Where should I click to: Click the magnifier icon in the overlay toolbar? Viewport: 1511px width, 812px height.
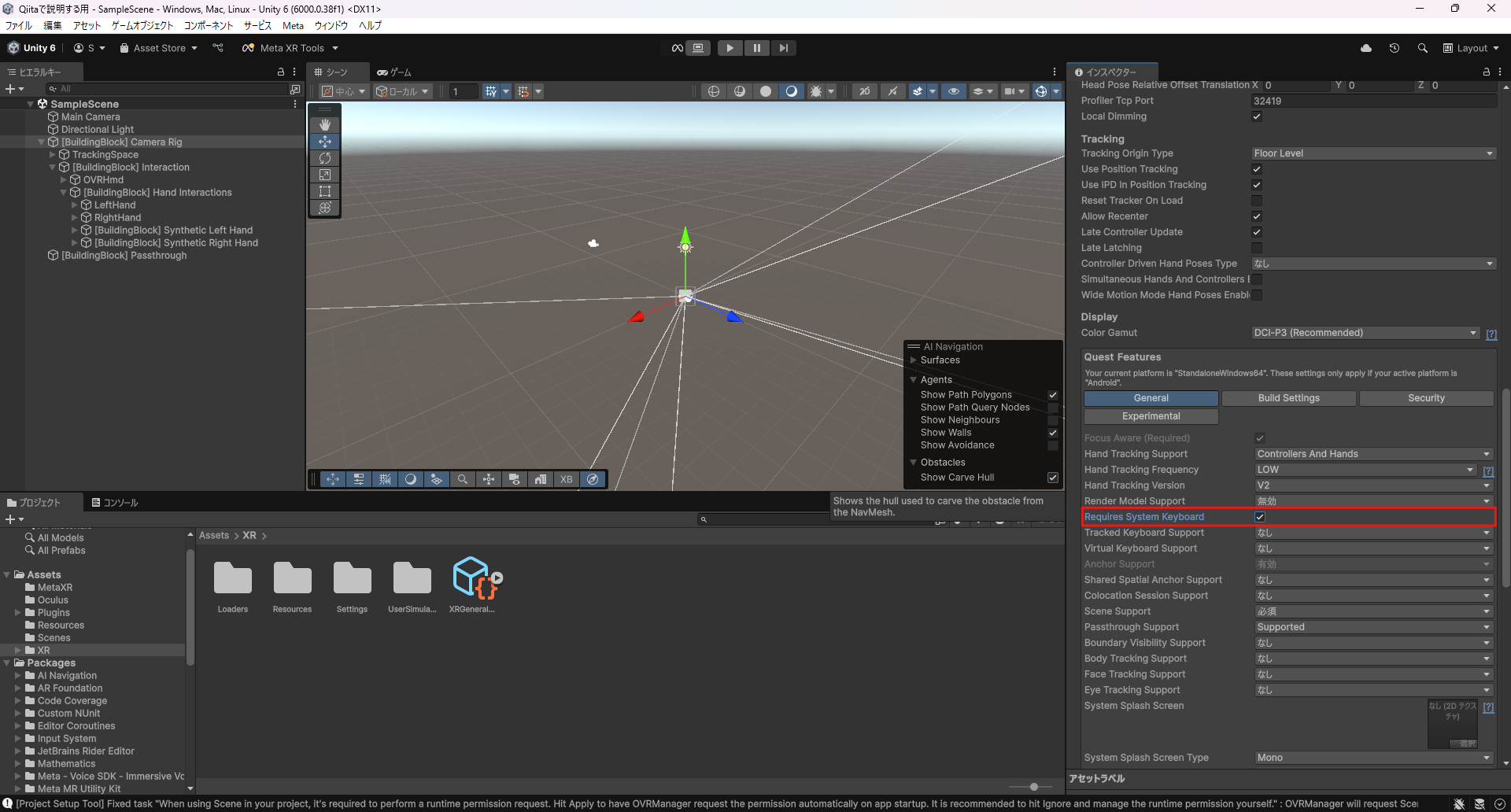pos(463,479)
